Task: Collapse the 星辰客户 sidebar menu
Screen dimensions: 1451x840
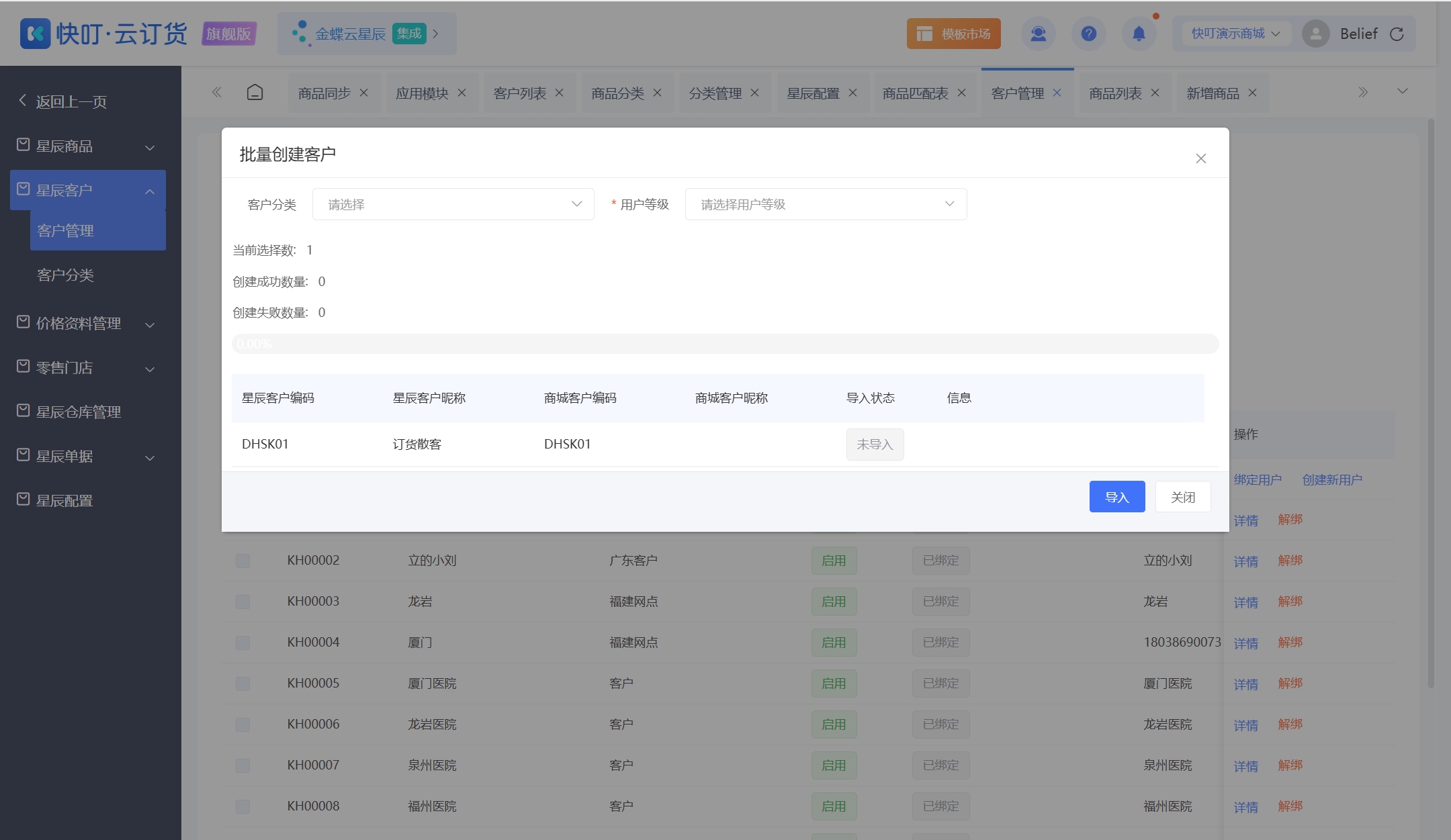Action: (x=87, y=191)
